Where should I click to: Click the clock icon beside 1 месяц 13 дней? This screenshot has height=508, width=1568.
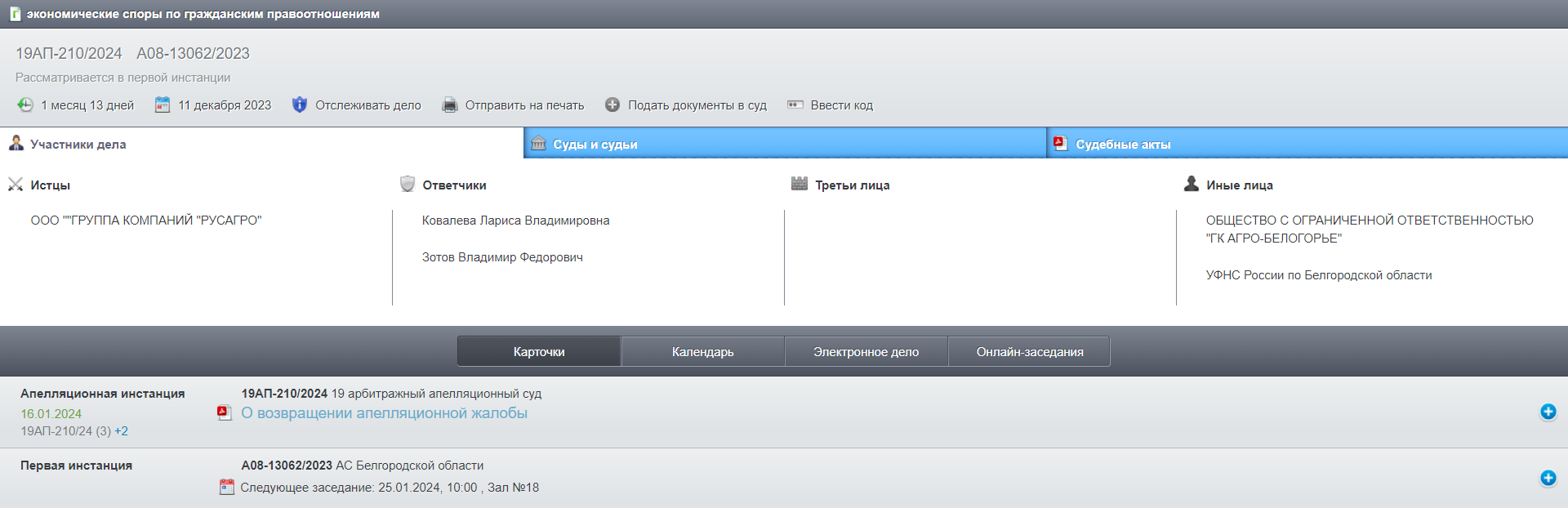pyautogui.click(x=25, y=105)
